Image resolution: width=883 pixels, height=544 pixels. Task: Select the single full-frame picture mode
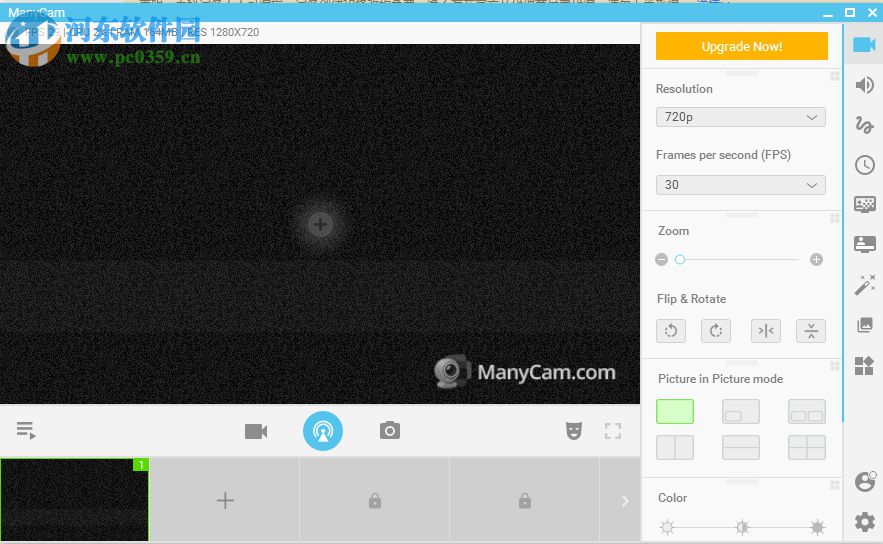click(675, 412)
